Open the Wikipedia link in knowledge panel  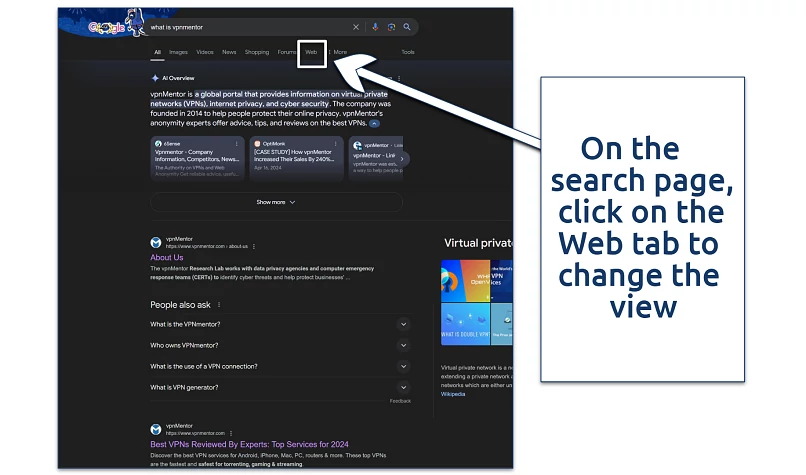(x=453, y=394)
